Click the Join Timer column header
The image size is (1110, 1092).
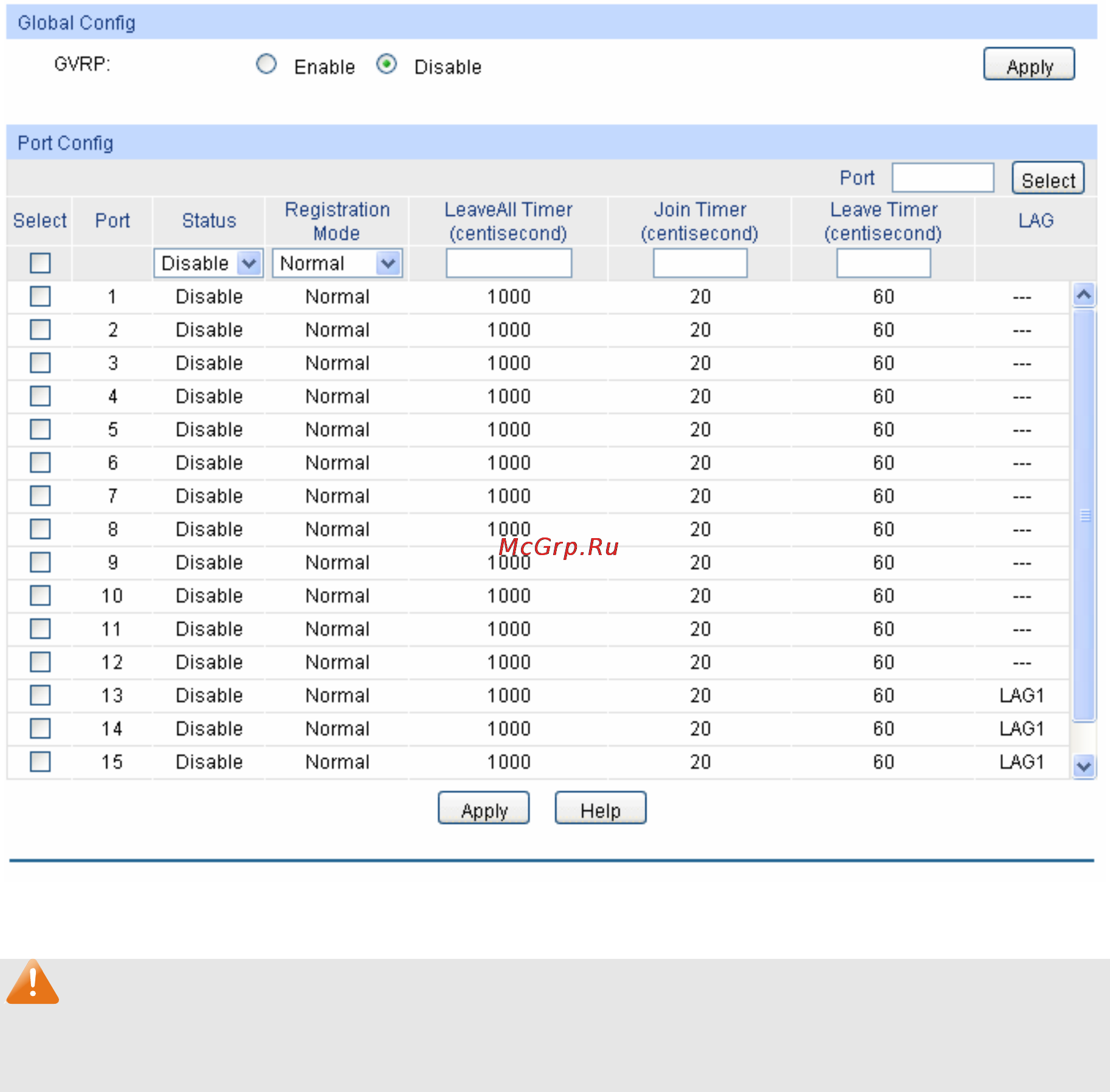700,221
